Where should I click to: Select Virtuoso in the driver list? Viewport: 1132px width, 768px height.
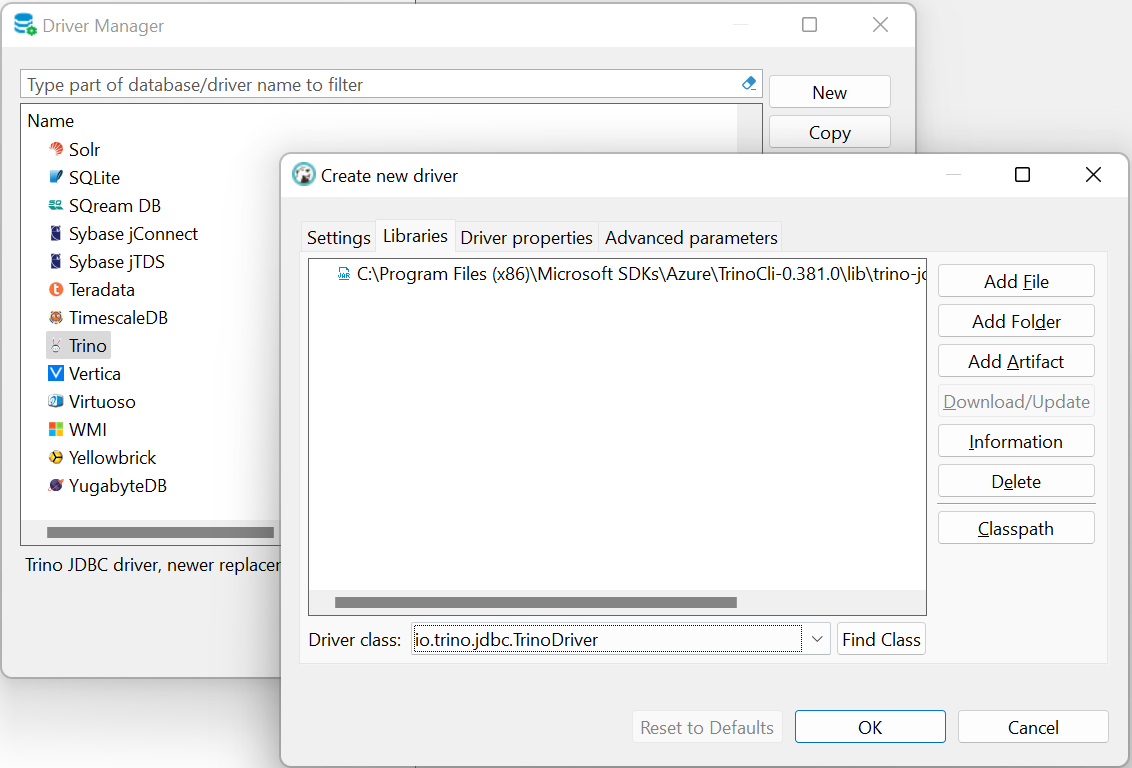coord(103,402)
